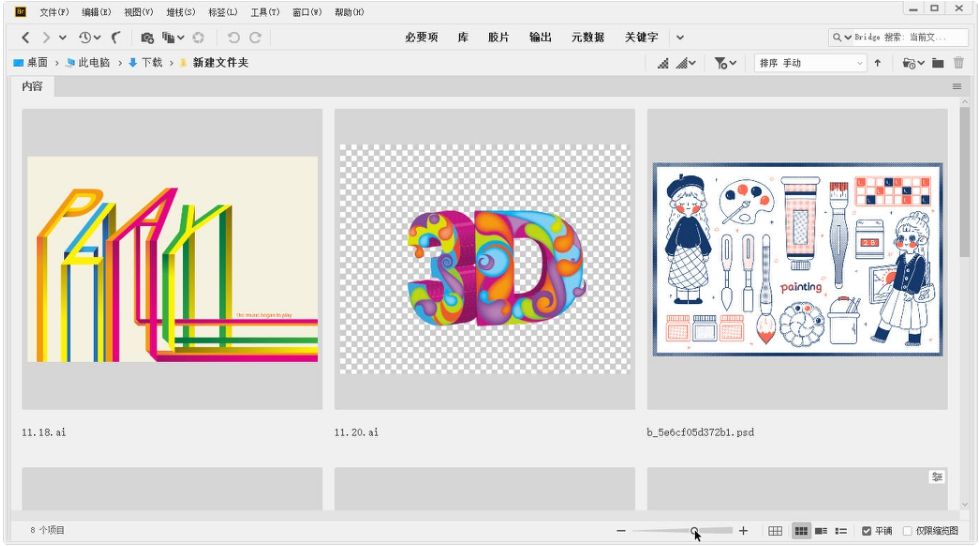Rotate 90° clockwise icon

pyautogui.click(x=255, y=37)
